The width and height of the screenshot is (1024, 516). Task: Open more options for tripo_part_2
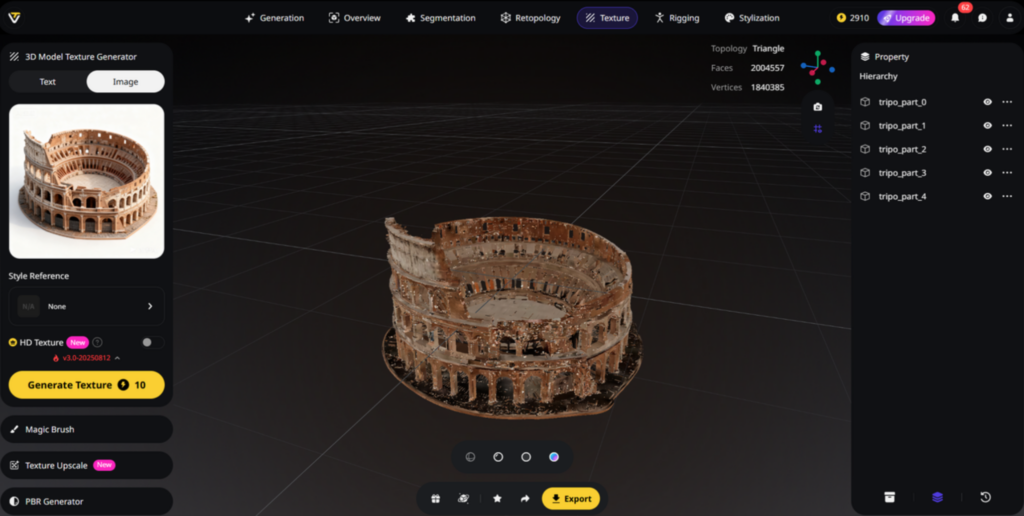(x=1007, y=149)
